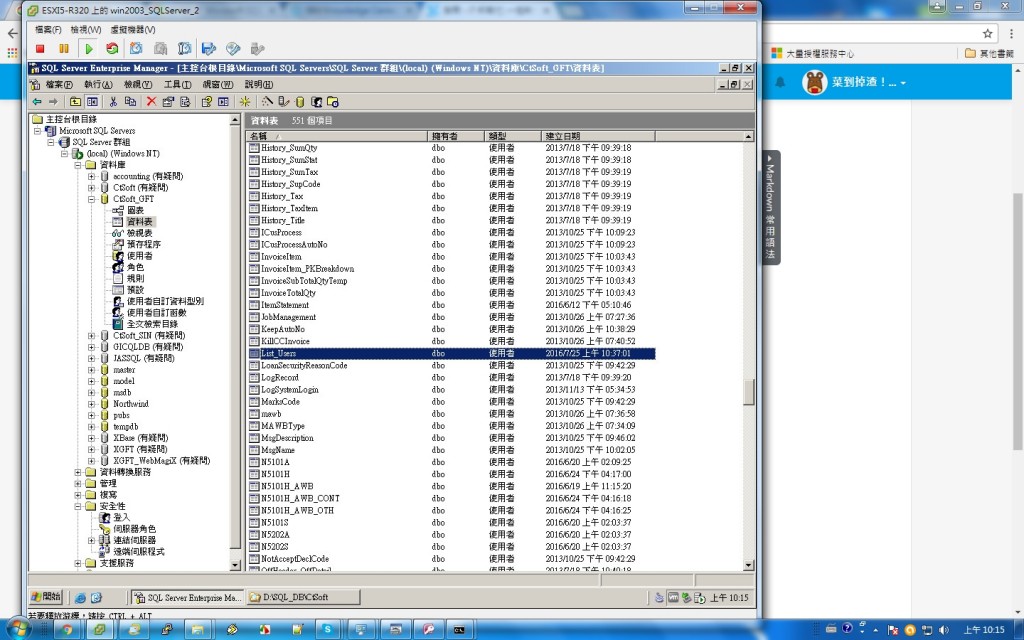Pause the virtual machine with the orange icon
This screenshot has height=640, width=1024.
coord(64,49)
